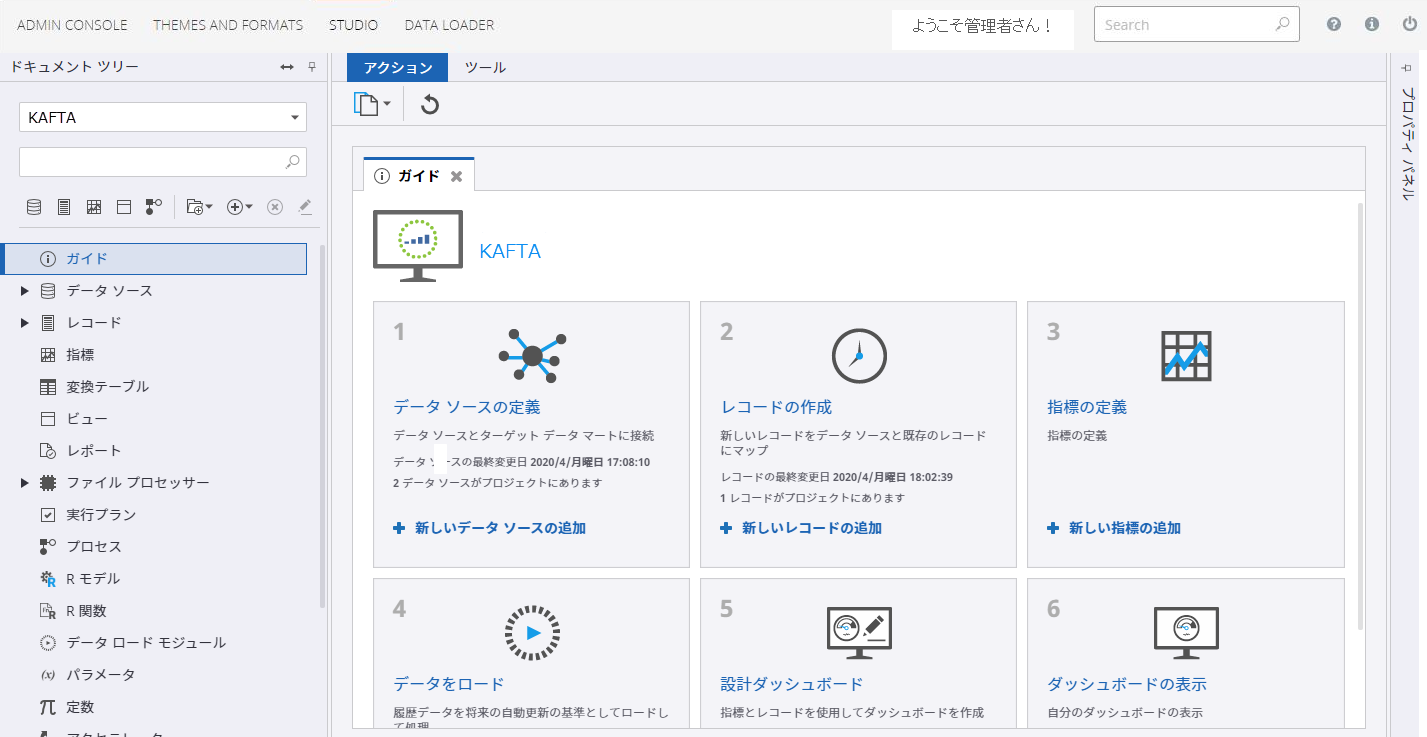Click the info icon in top bar
This screenshot has height=737, width=1427.
[1372, 25]
